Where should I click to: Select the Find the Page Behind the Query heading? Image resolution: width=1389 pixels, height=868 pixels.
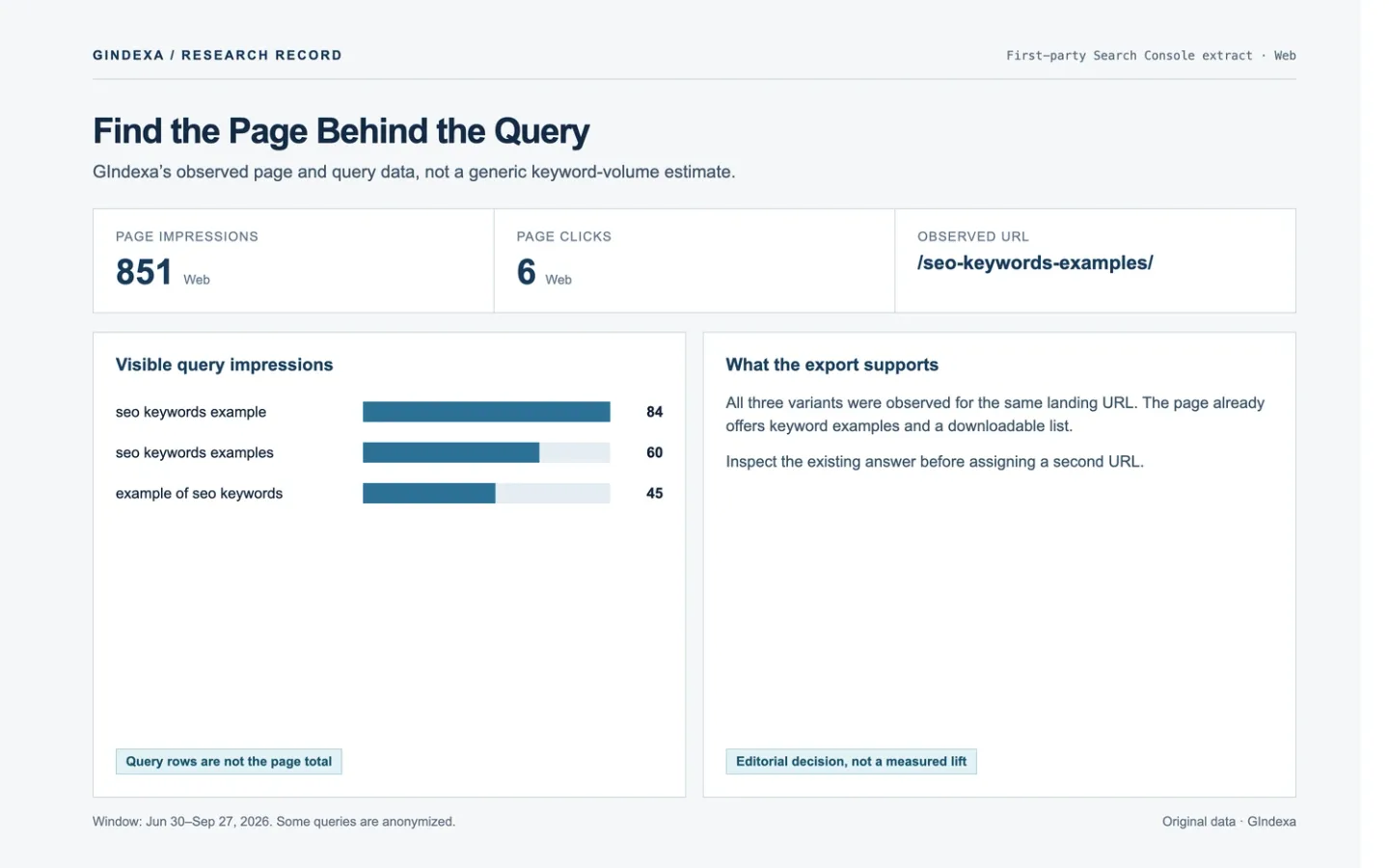point(340,131)
